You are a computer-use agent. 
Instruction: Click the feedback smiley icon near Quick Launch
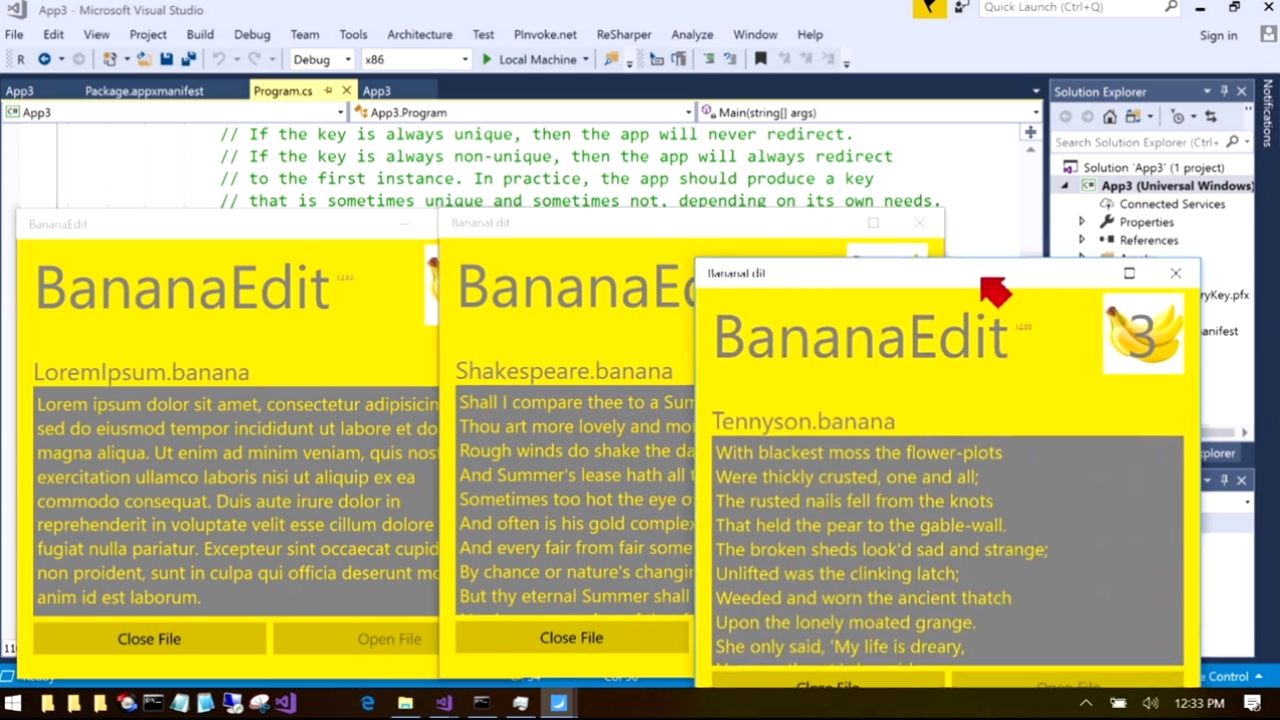tap(961, 8)
